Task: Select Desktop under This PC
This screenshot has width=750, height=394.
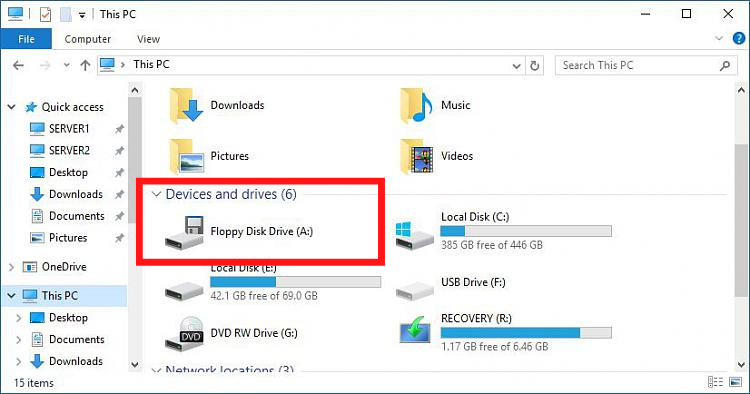Action: coord(68,317)
